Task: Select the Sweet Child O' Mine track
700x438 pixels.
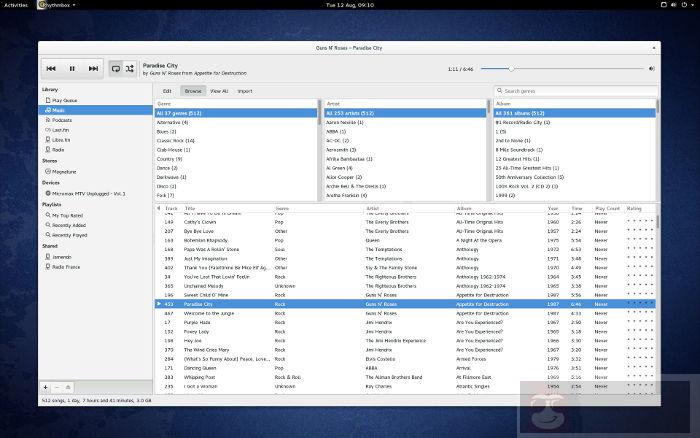Action: 405,295
